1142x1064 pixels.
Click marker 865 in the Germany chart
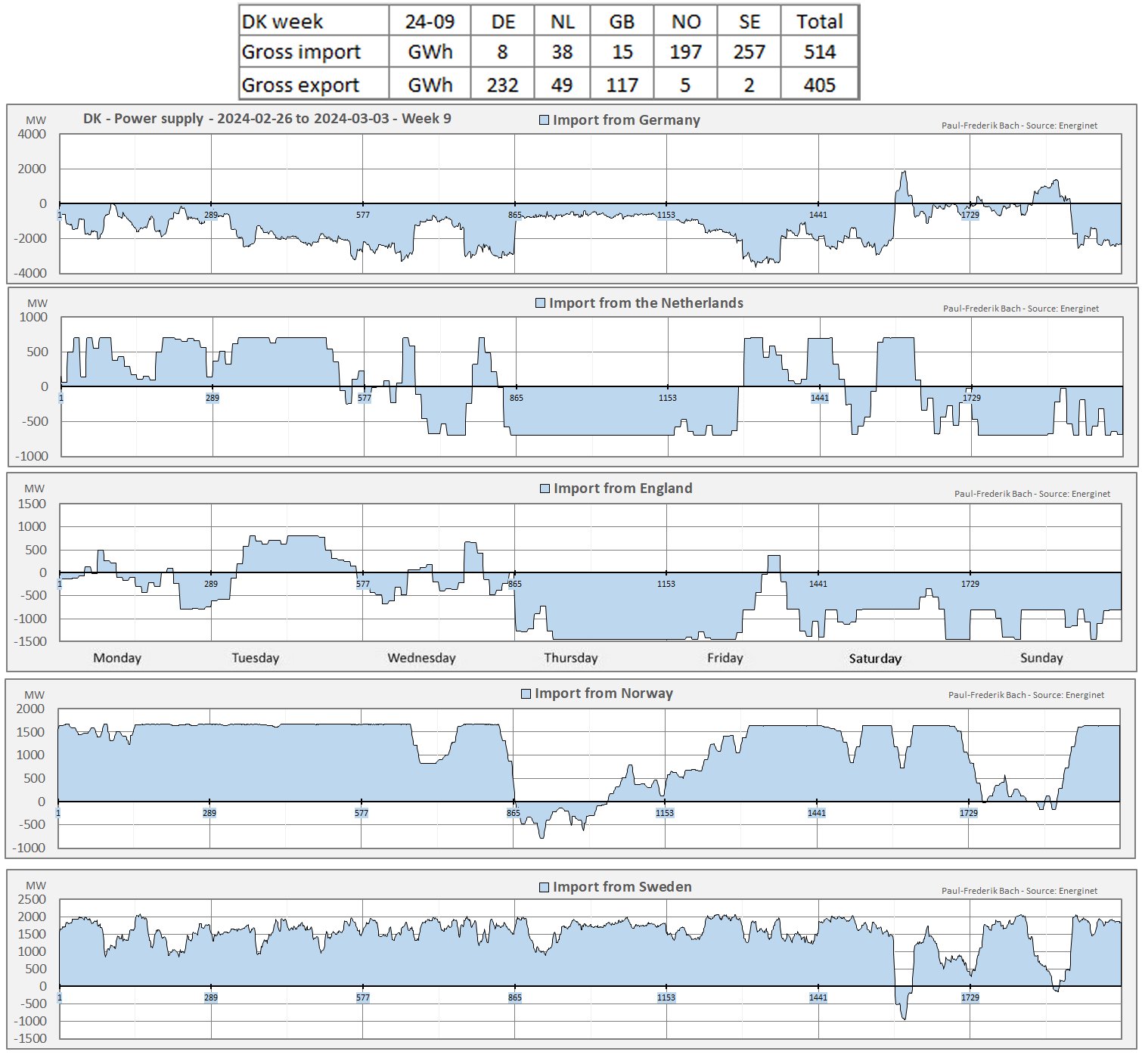click(x=515, y=215)
